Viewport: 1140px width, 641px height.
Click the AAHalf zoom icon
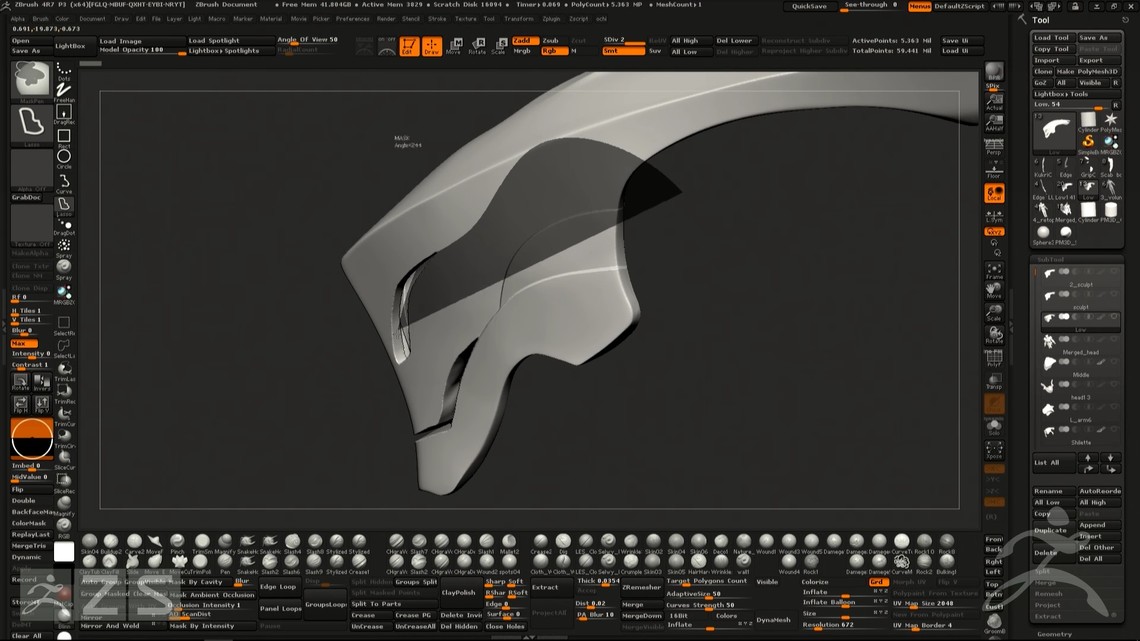click(994, 122)
